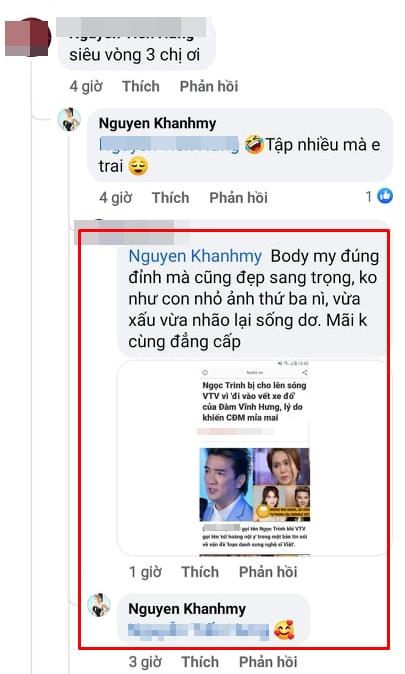This screenshot has width=405, height=674.
Task: Click Phản hồi beside the 1 giờ timestamp
Action: coord(268,572)
